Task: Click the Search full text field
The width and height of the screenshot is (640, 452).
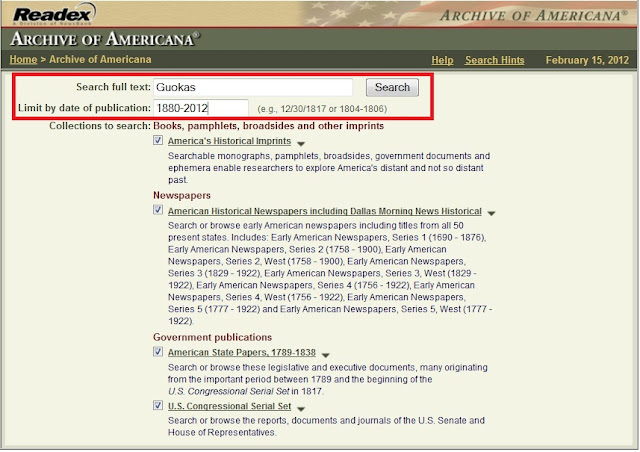Action: 253,87
